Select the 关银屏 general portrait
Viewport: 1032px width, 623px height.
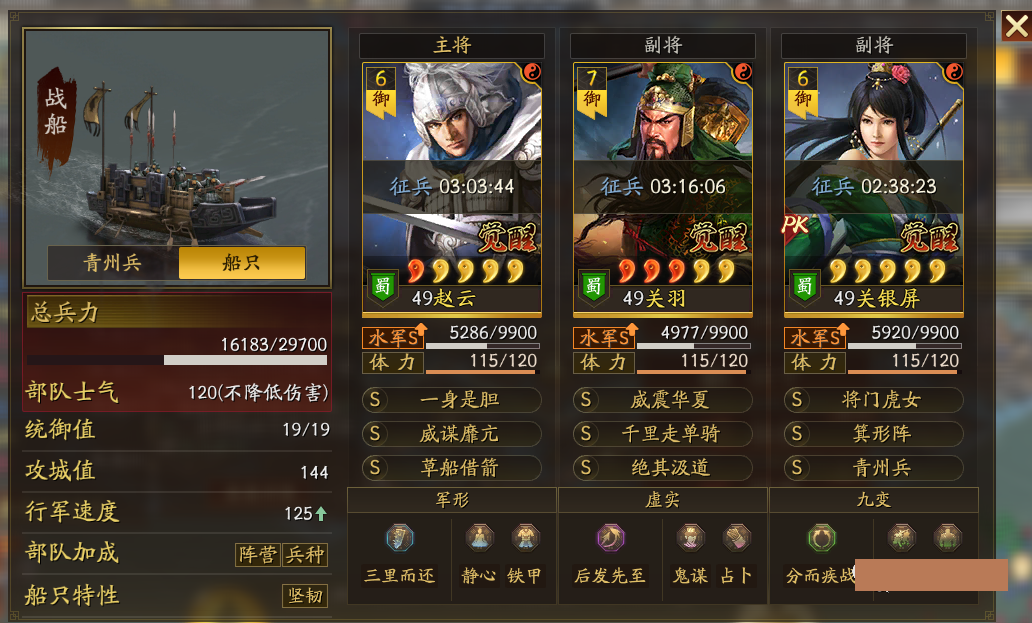873,189
